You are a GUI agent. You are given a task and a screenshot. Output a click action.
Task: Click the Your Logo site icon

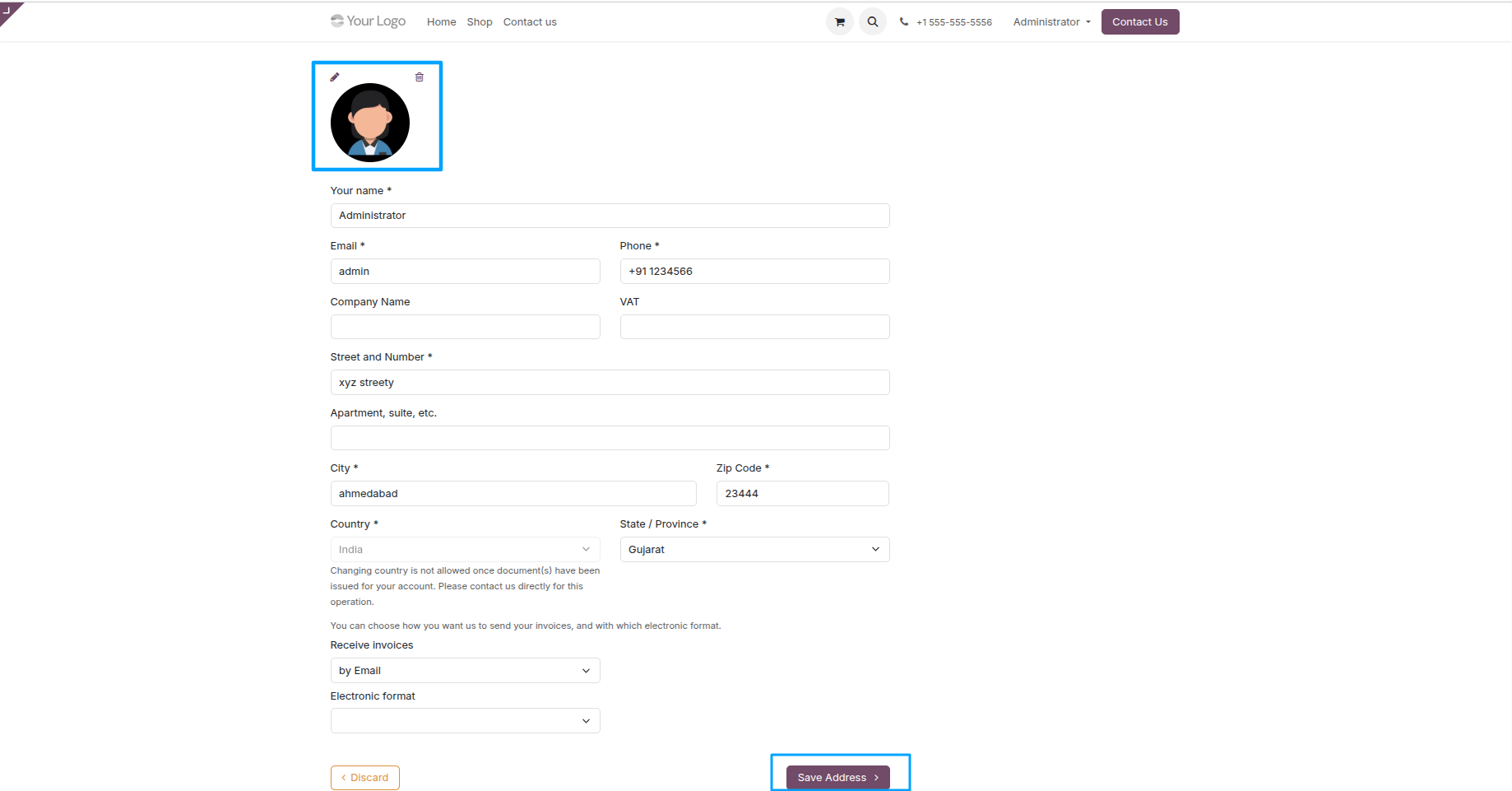click(367, 21)
